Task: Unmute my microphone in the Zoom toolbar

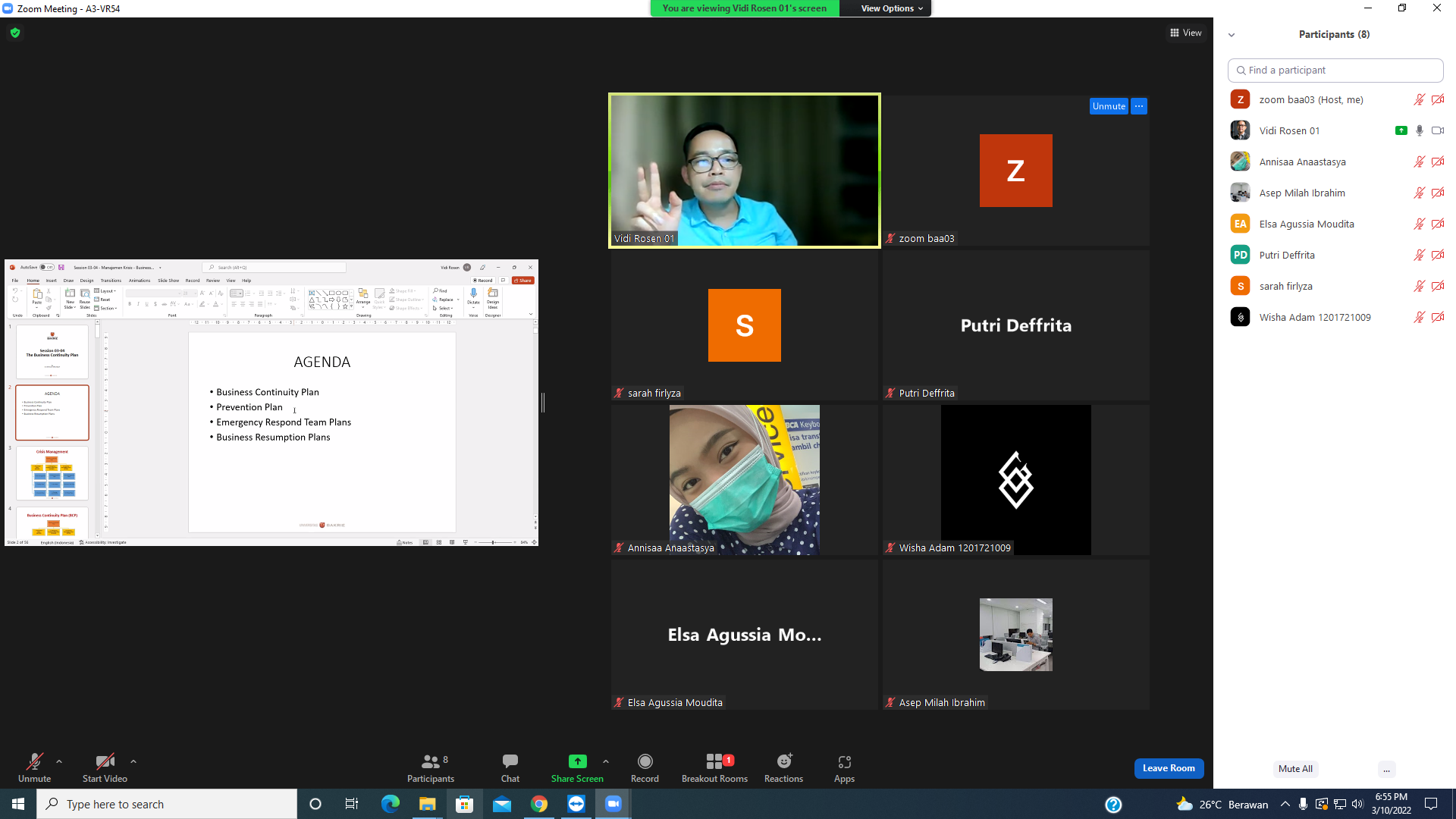Action: 34,767
